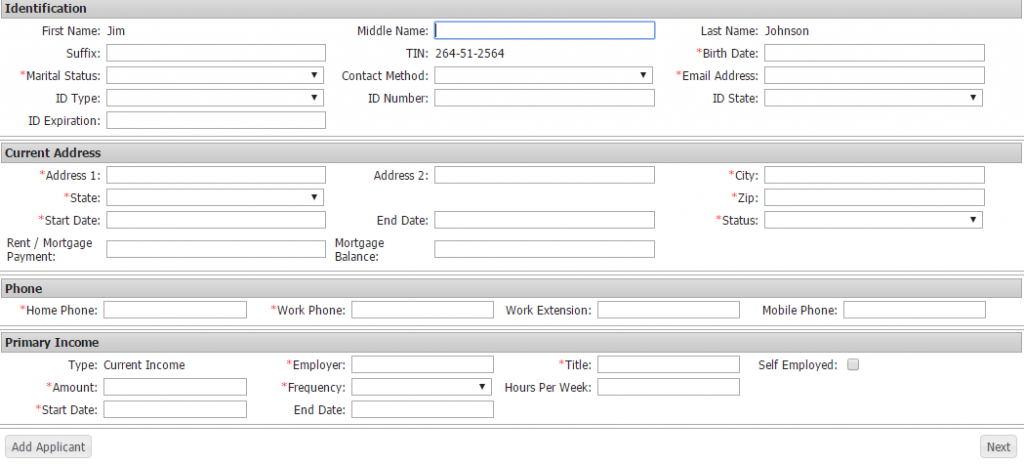Viewport: 1024px width, 464px height.
Task: Expand the address Status dropdown
Action: [874, 220]
